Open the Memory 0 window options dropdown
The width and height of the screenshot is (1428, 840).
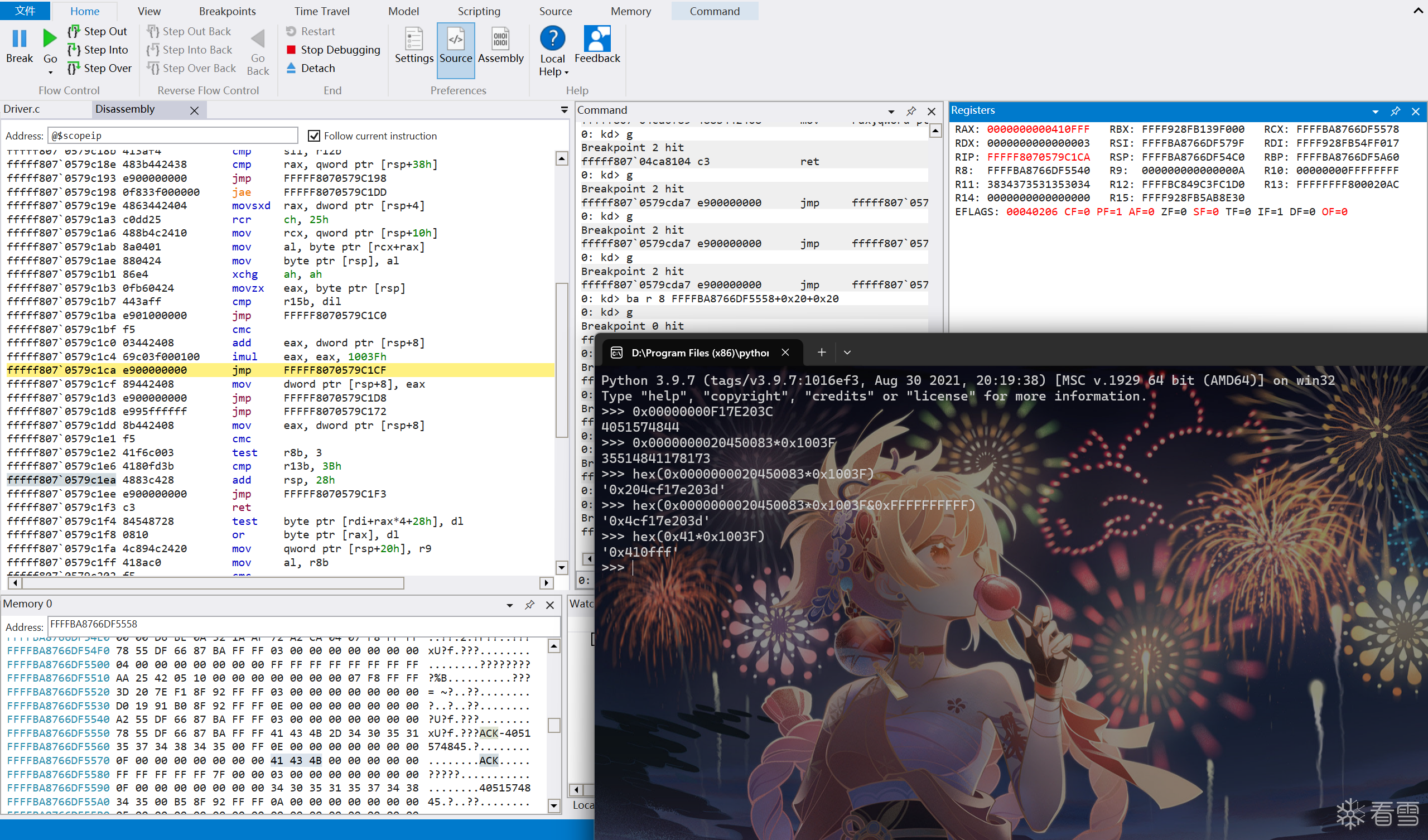509,605
